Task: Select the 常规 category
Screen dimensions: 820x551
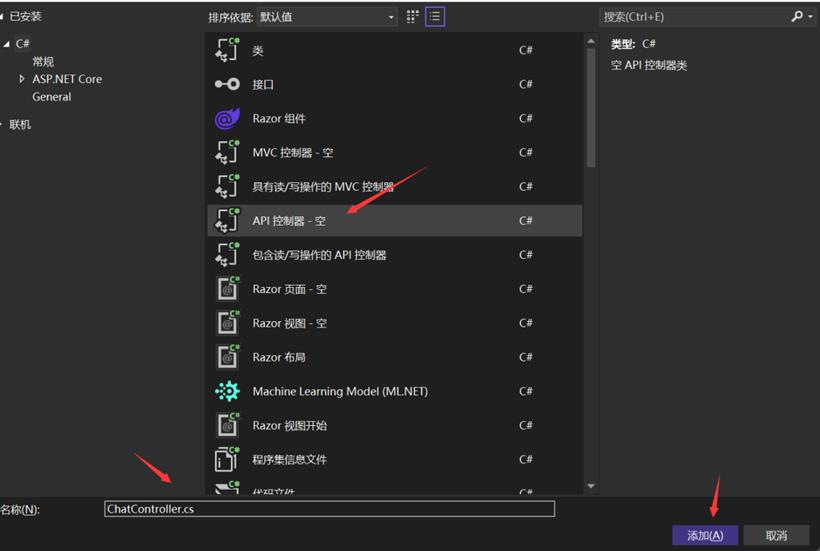Action: pyautogui.click(x=43, y=62)
